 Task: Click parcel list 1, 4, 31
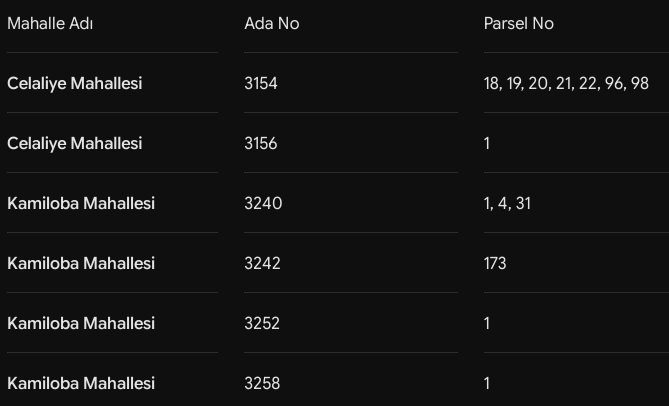507,203
